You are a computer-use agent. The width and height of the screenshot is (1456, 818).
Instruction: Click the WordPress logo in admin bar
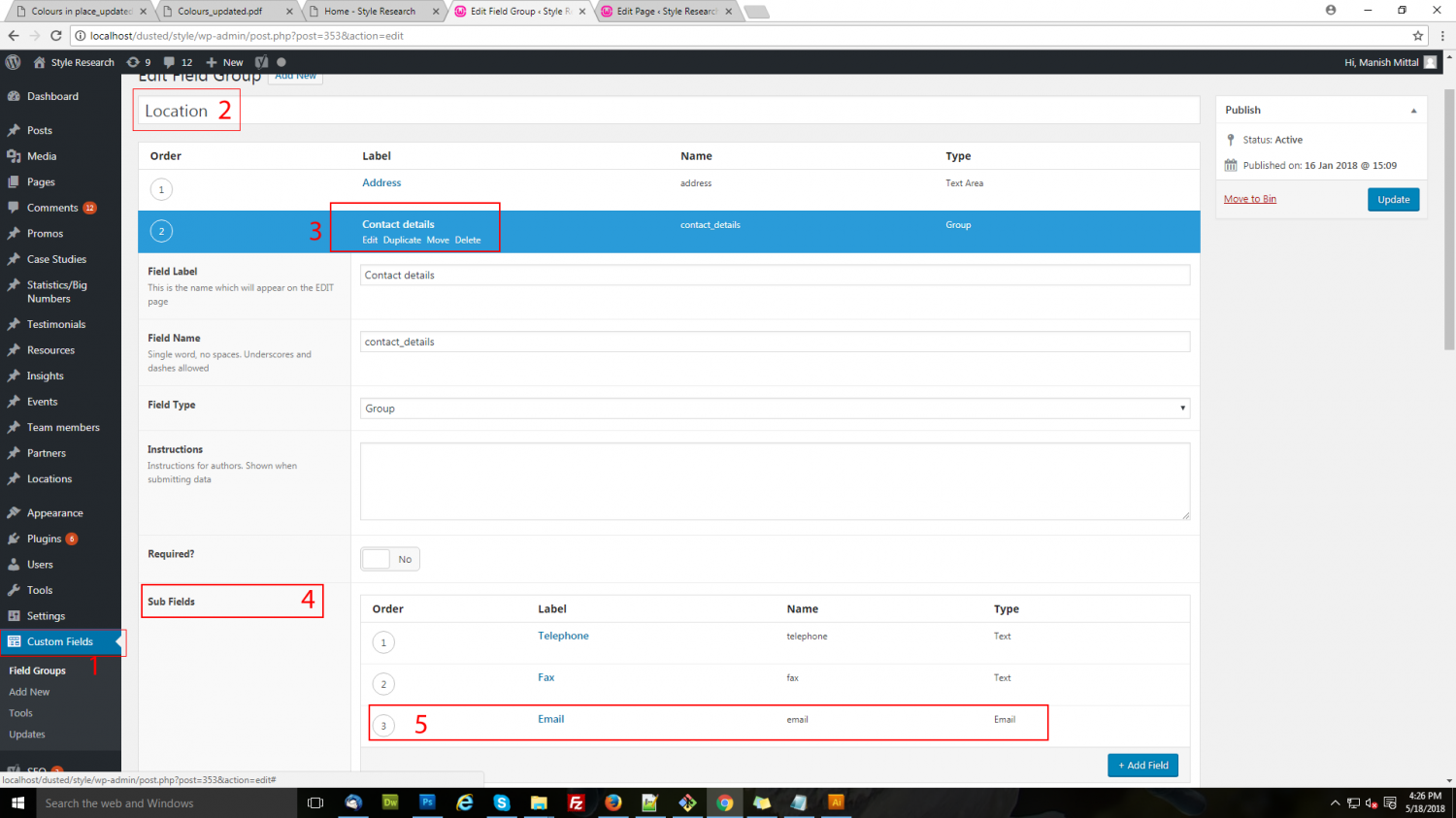(13, 62)
